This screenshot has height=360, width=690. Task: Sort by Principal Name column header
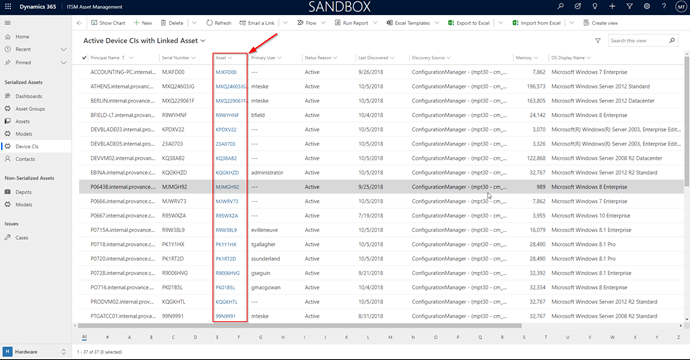[x=112, y=58]
